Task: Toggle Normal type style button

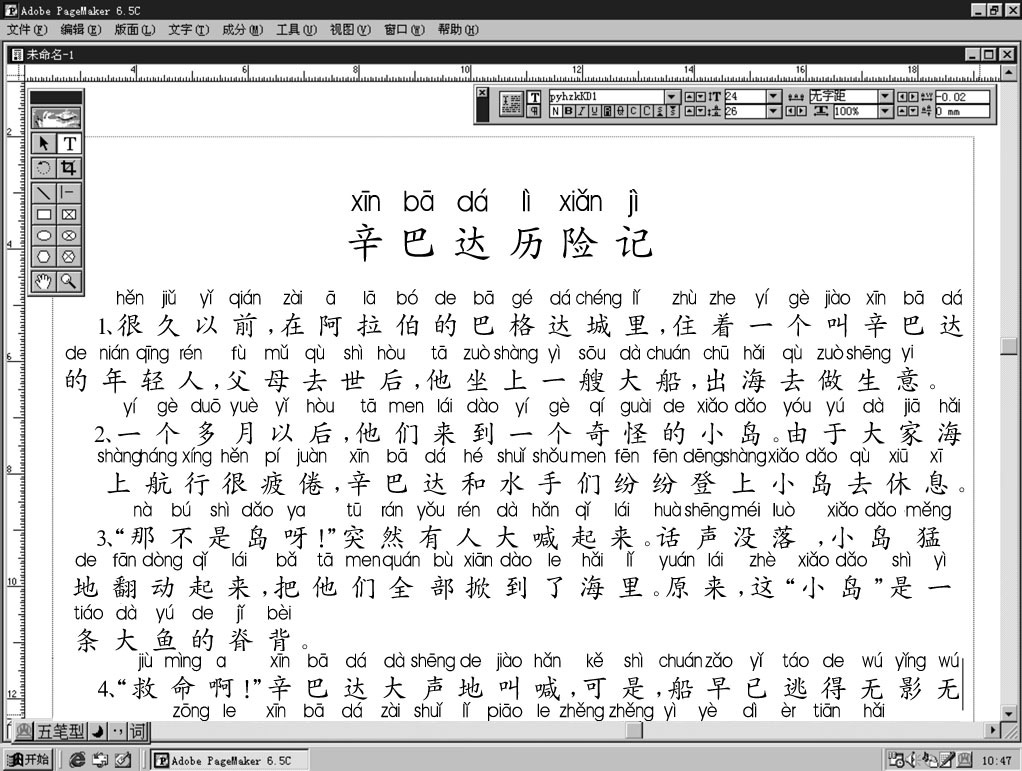Action: click(x=555, y=111)
